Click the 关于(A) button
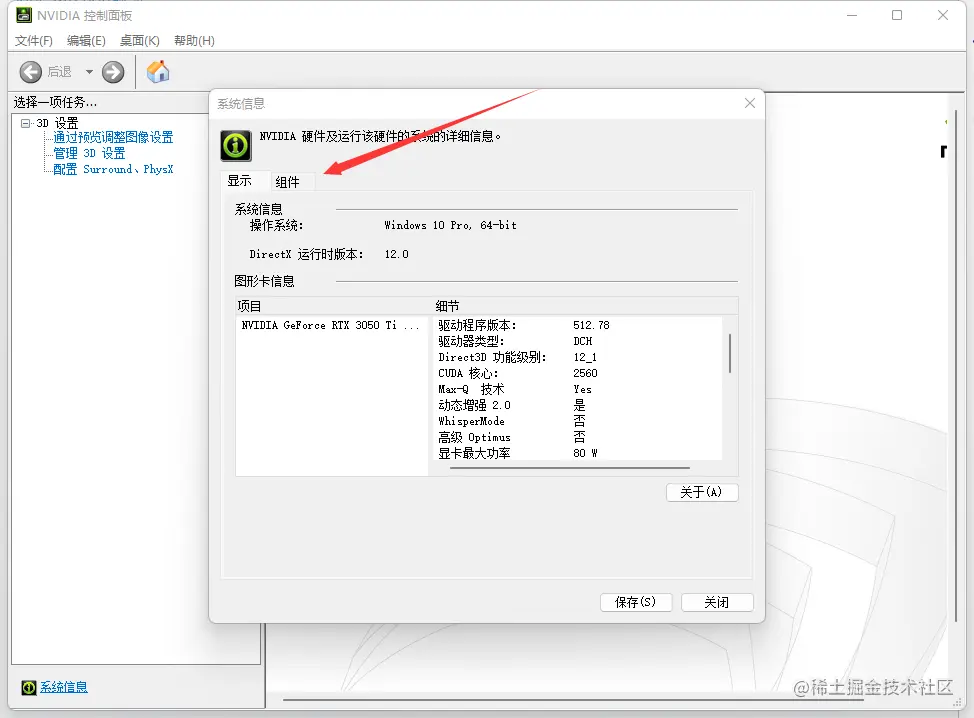The image size is (974, 718). point(702,492)
